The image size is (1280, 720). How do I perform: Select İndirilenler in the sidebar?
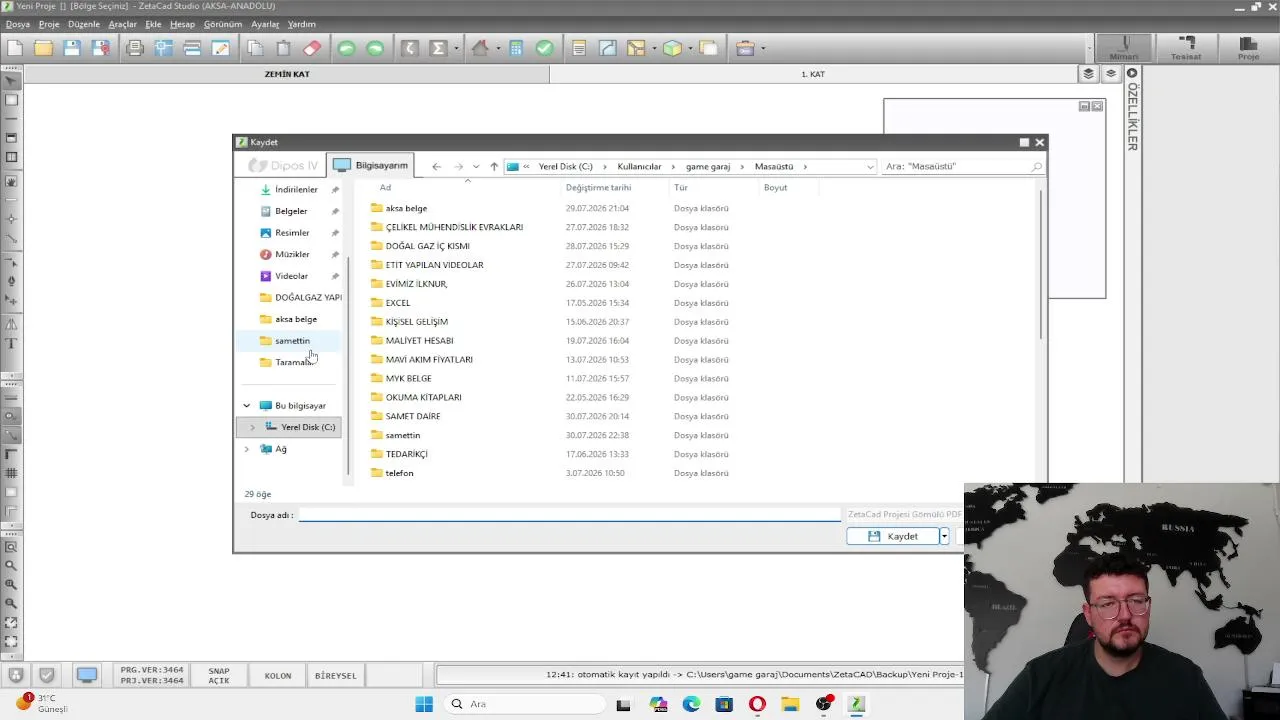(x=296, y=190)
